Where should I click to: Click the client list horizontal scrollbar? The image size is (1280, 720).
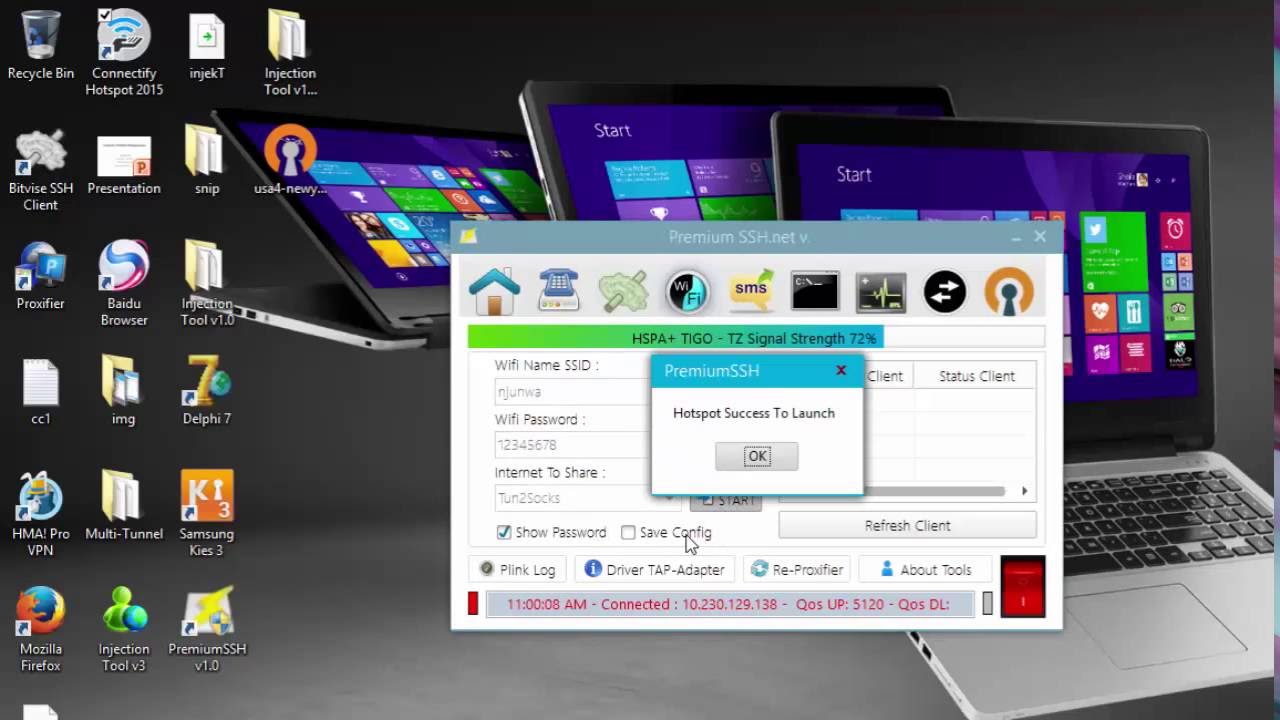tap(932, 491)
